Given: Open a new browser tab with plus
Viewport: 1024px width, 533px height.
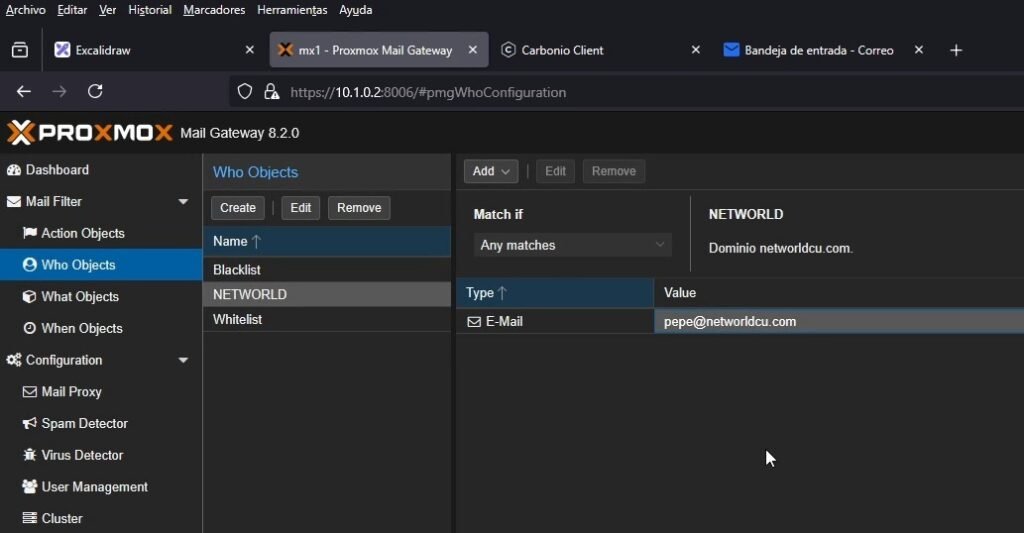Looking at the screenshot, I should coord(956,50).
